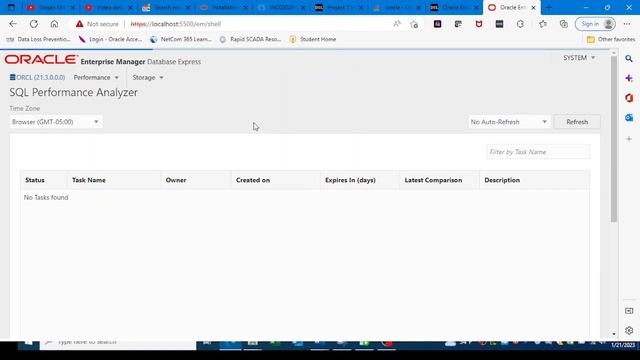Click the taskbar date in system tray
Viewport: 640px width, 360px height.
[623, 345]
